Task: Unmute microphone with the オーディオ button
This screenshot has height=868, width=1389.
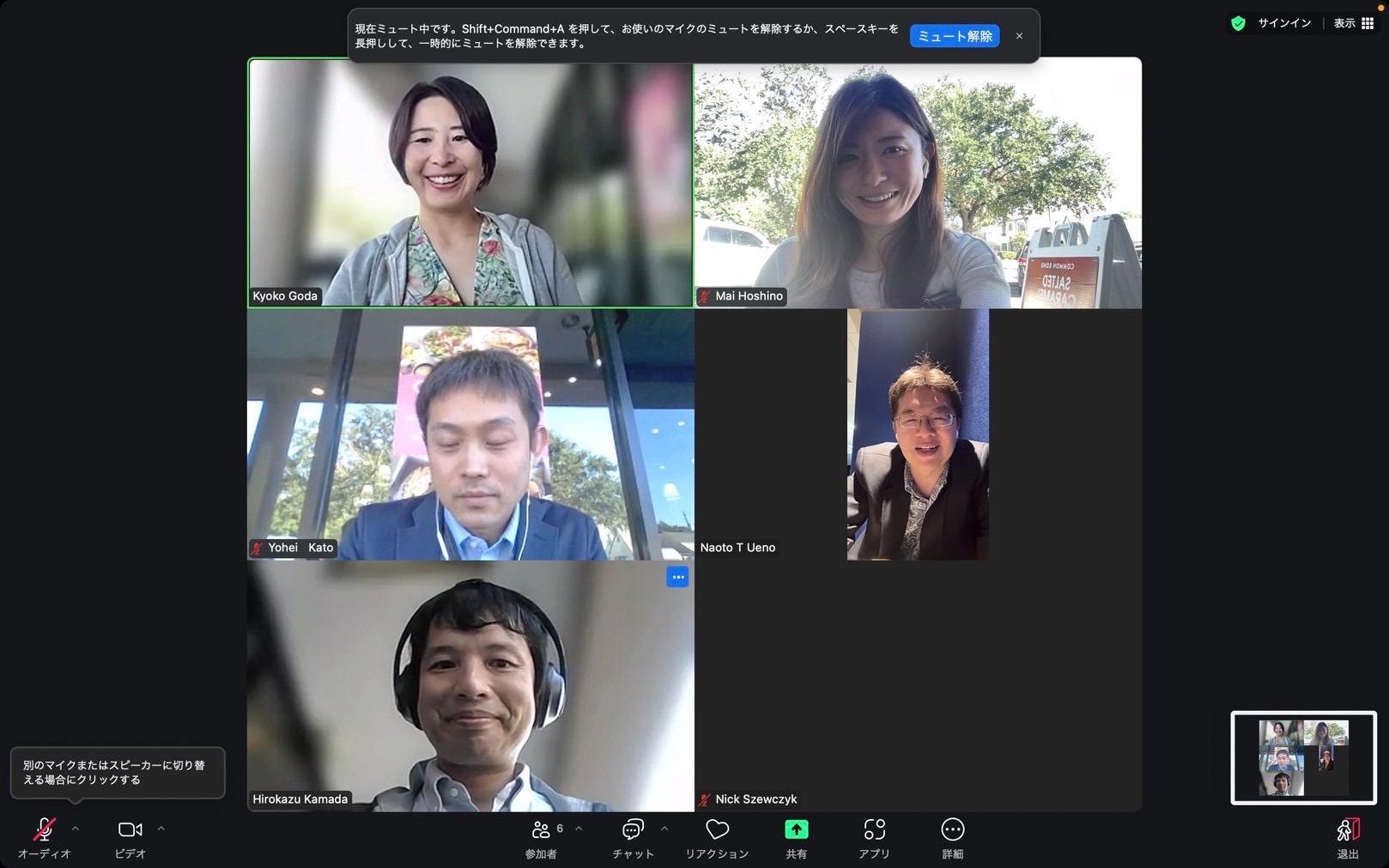Action: point(44,837)
